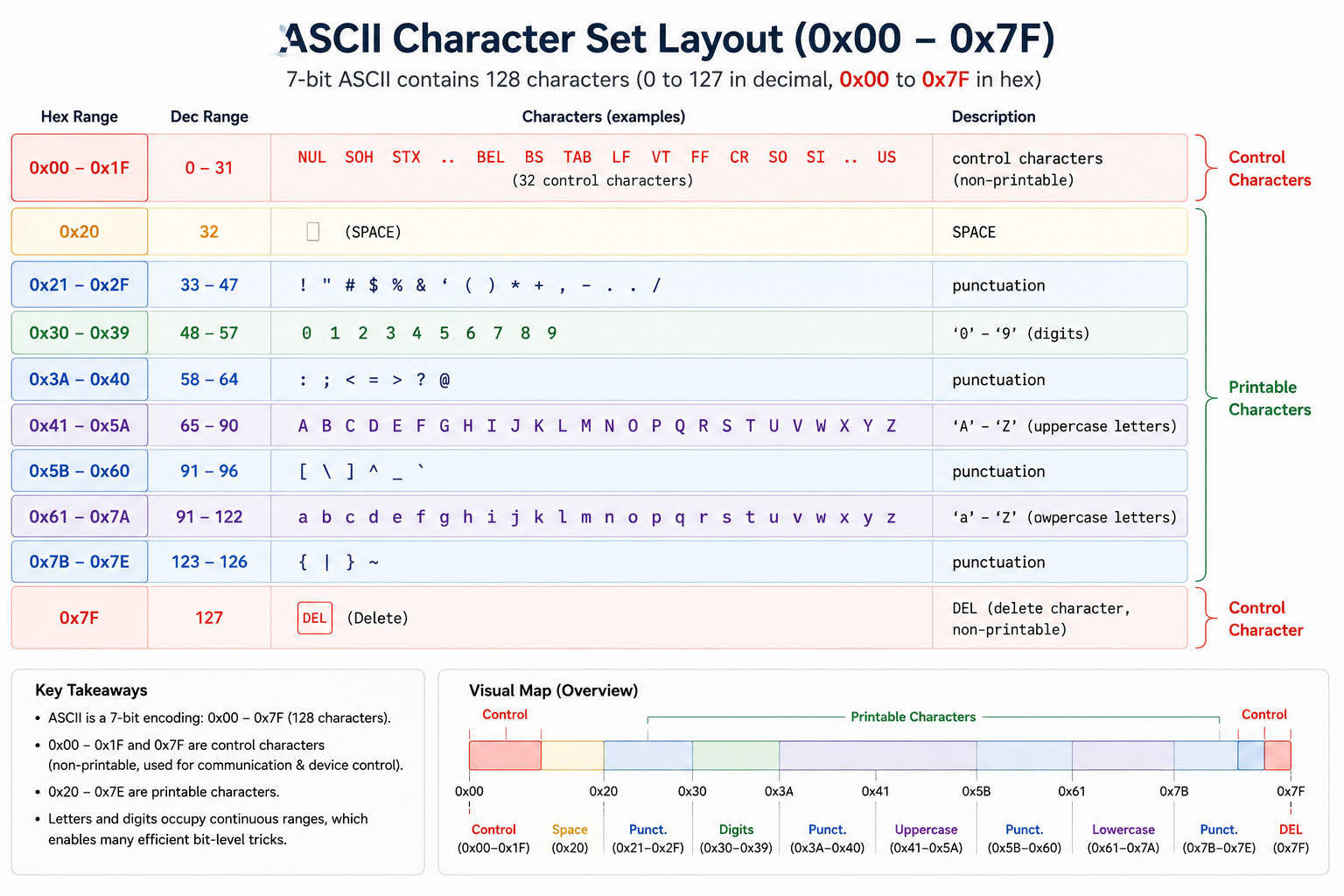This screenshot has width=1344, height=896.
Task: Click the red boxed DEL icon beside (Delete)
Action: pos(315,618)
